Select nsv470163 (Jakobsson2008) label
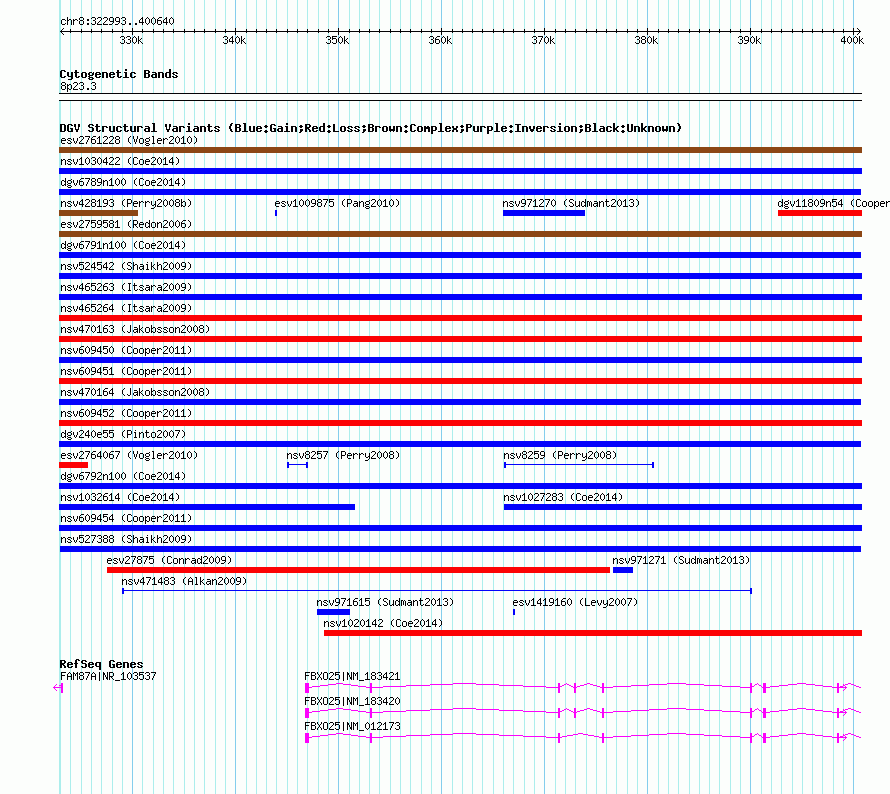Viewport: 890px width, 794px height. 135,329
